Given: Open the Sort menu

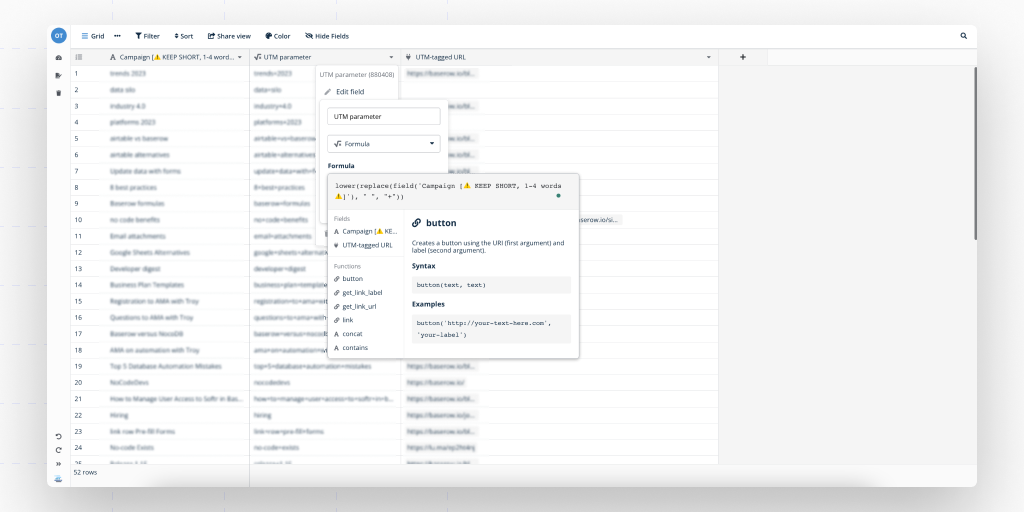Looking at the screenshot, I should (x=183, y=36).
